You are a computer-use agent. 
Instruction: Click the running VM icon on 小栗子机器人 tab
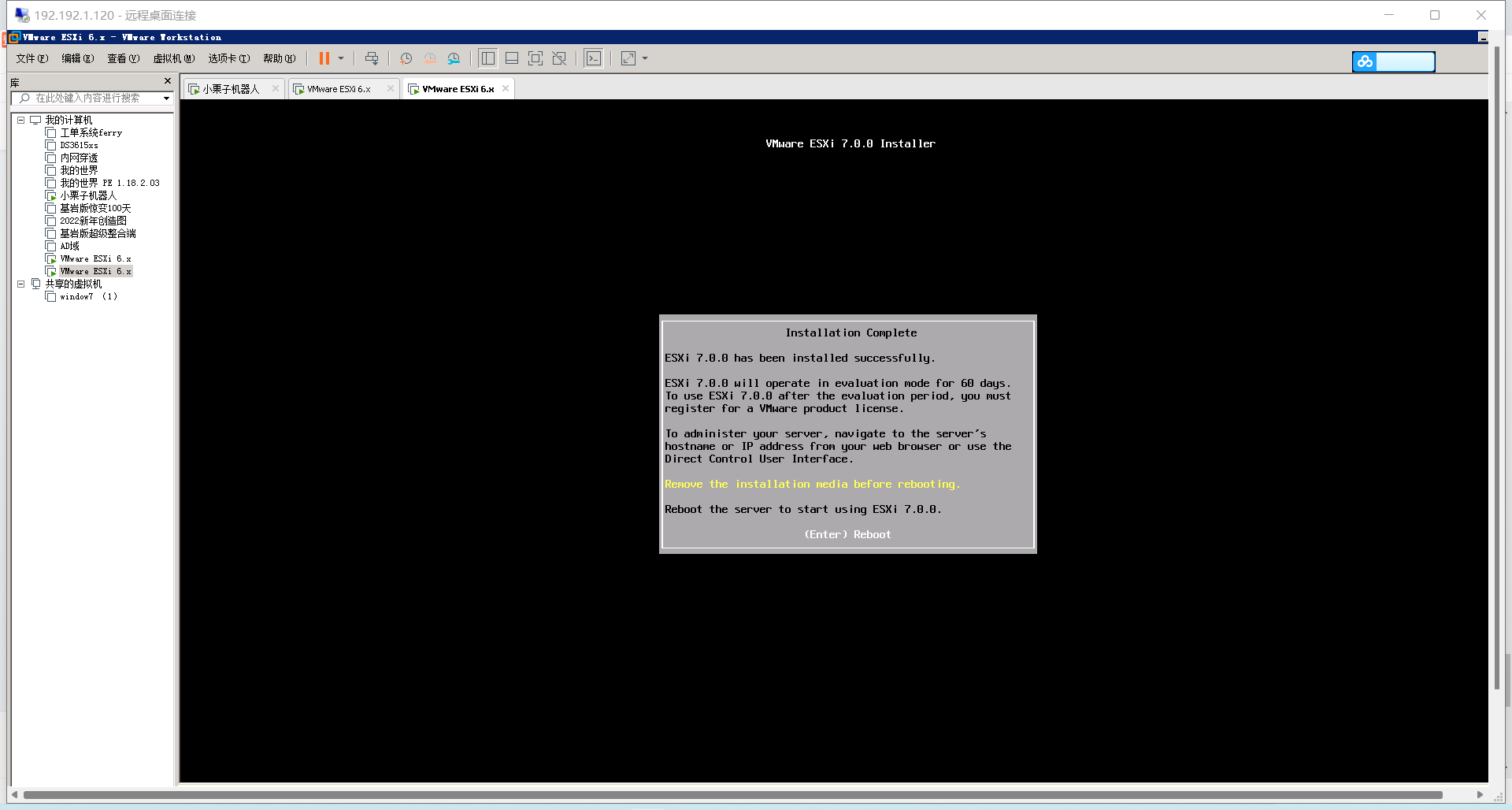click(194, 89)
